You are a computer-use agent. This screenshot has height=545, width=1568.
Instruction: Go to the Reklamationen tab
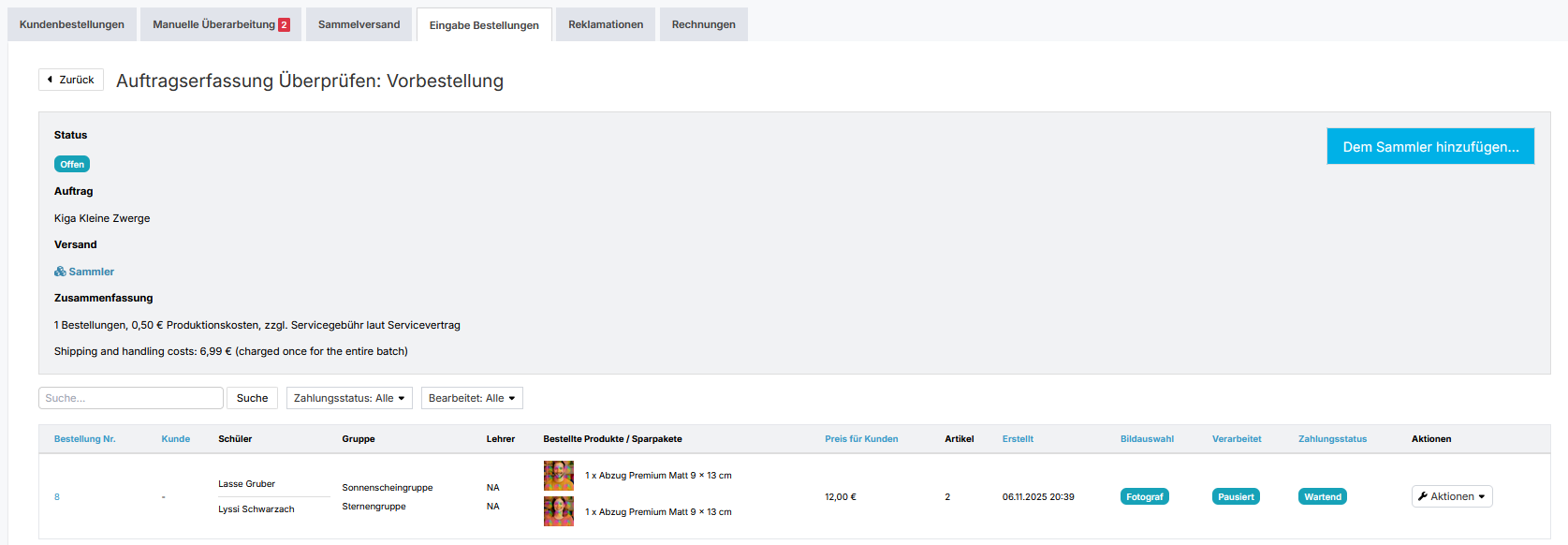click(x=606, y=24)
